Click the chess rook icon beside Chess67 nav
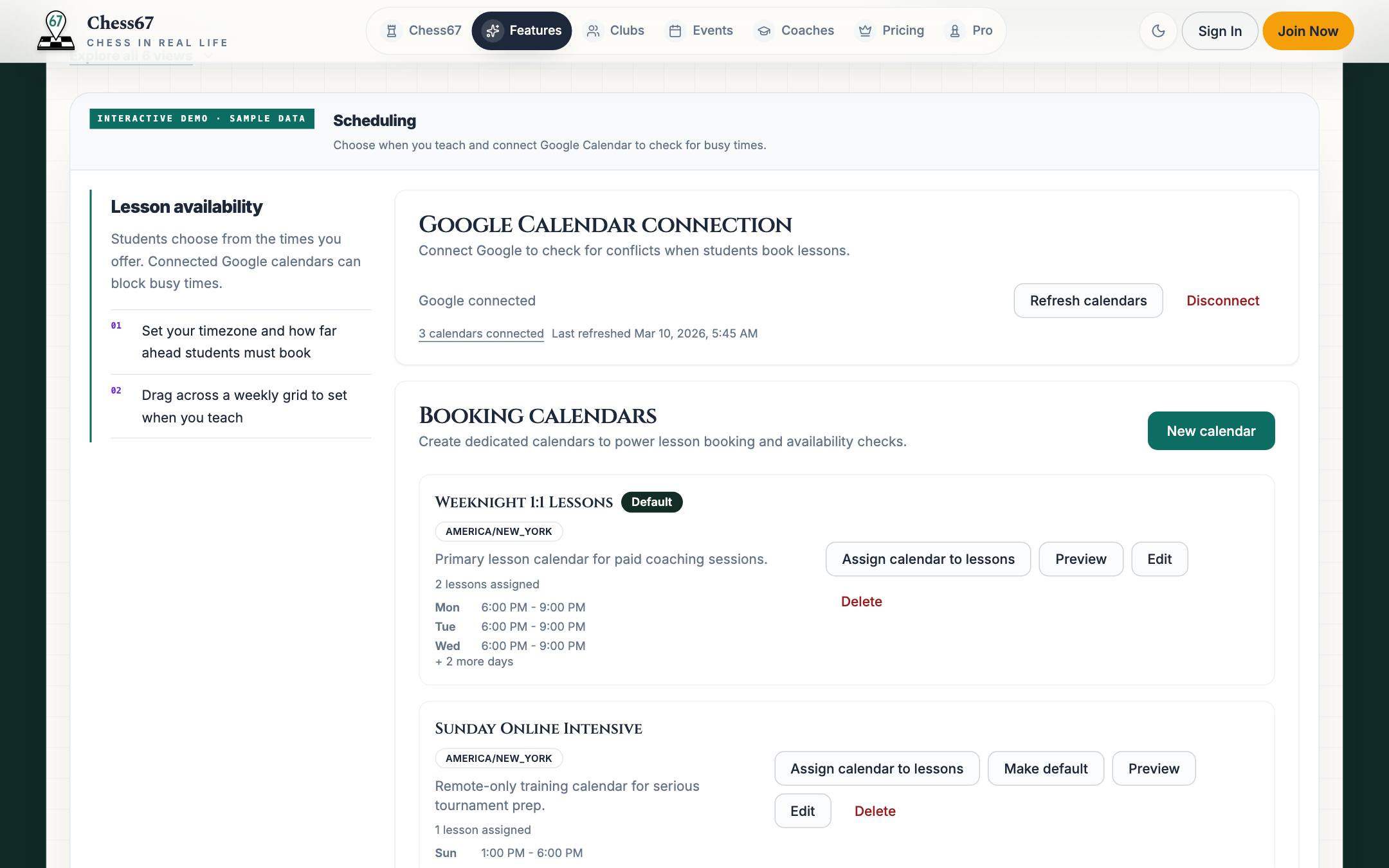Viewport: 1389px width, 868px height. (391, 31)
